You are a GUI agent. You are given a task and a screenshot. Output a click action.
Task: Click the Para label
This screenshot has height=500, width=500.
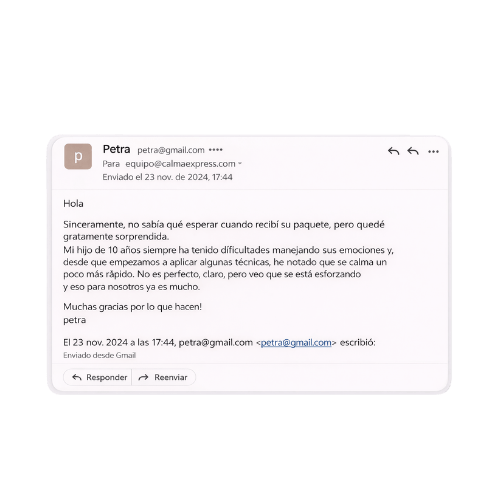[111, 164]
